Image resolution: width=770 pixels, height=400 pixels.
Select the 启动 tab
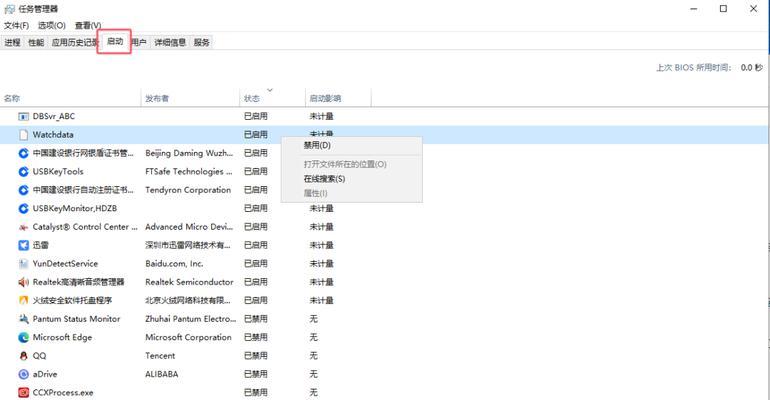(114, 42)
